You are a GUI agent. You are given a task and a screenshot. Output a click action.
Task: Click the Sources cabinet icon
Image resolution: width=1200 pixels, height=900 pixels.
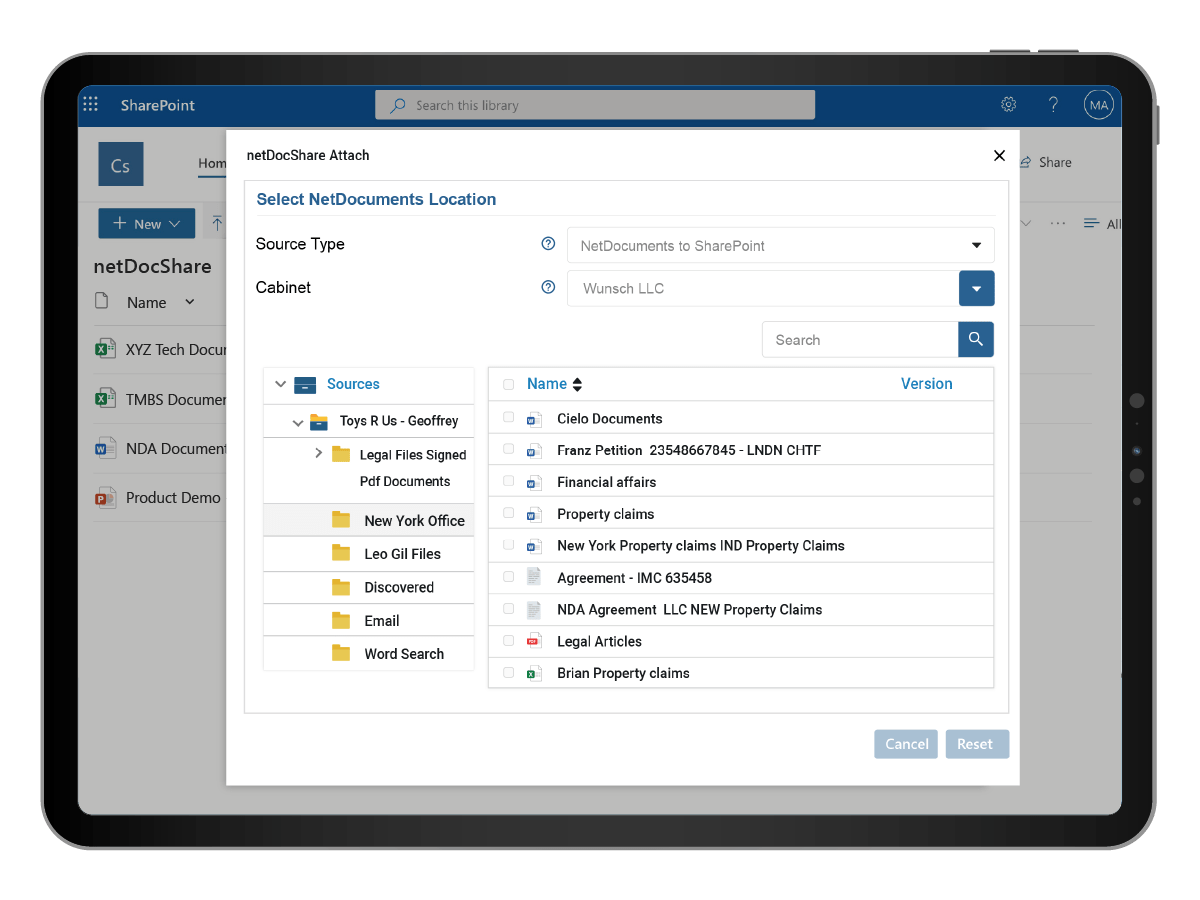(305, 384)
